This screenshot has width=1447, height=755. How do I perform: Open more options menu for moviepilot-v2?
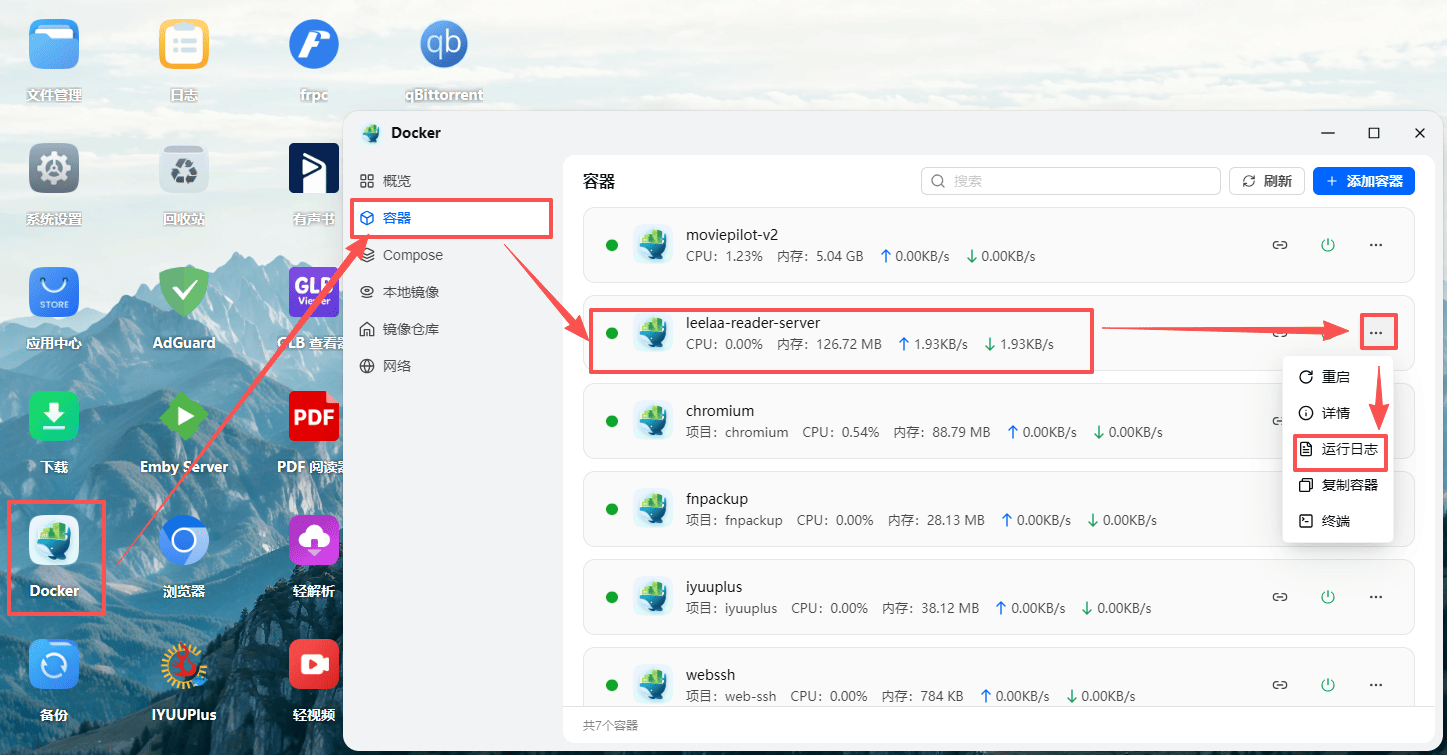pyautogui.click(x=1376, y=245)
